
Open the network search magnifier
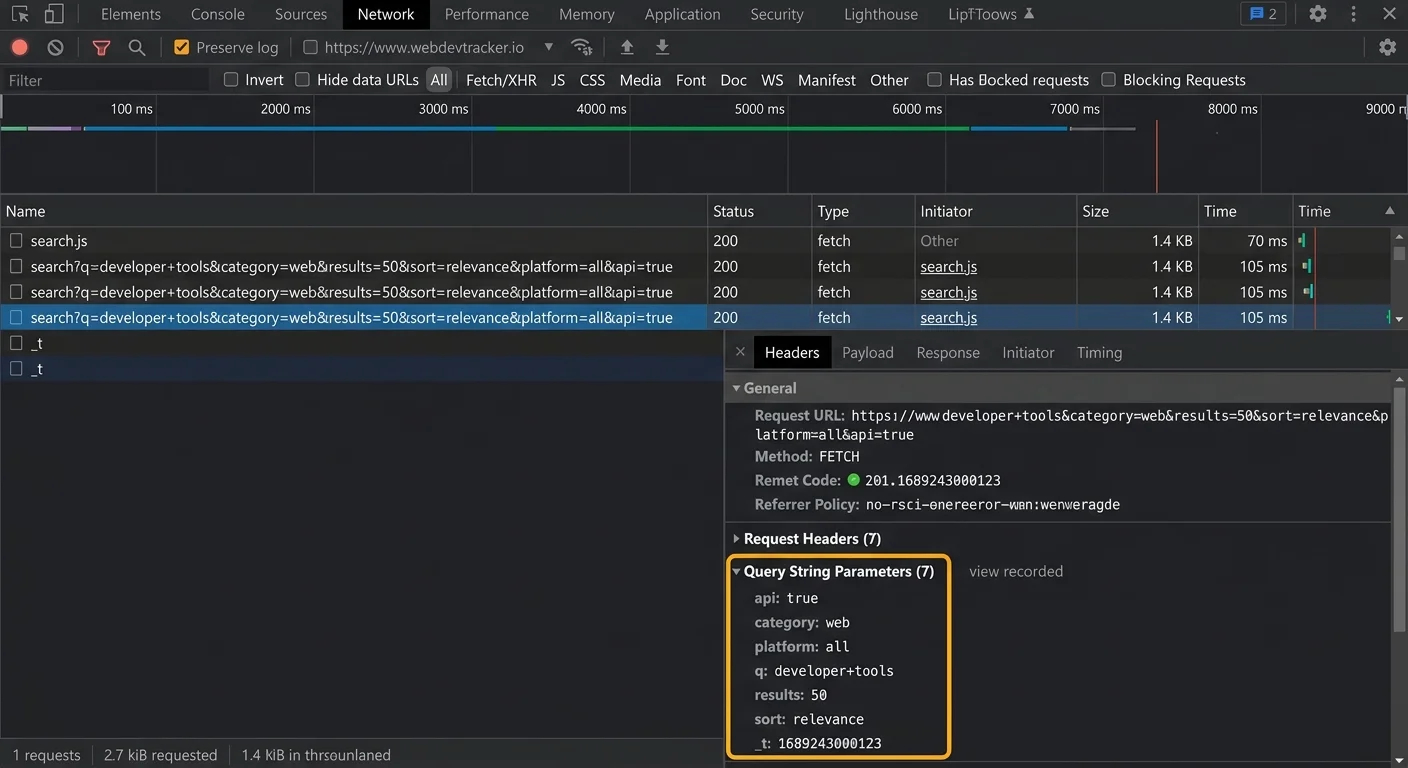pos(137,47)
